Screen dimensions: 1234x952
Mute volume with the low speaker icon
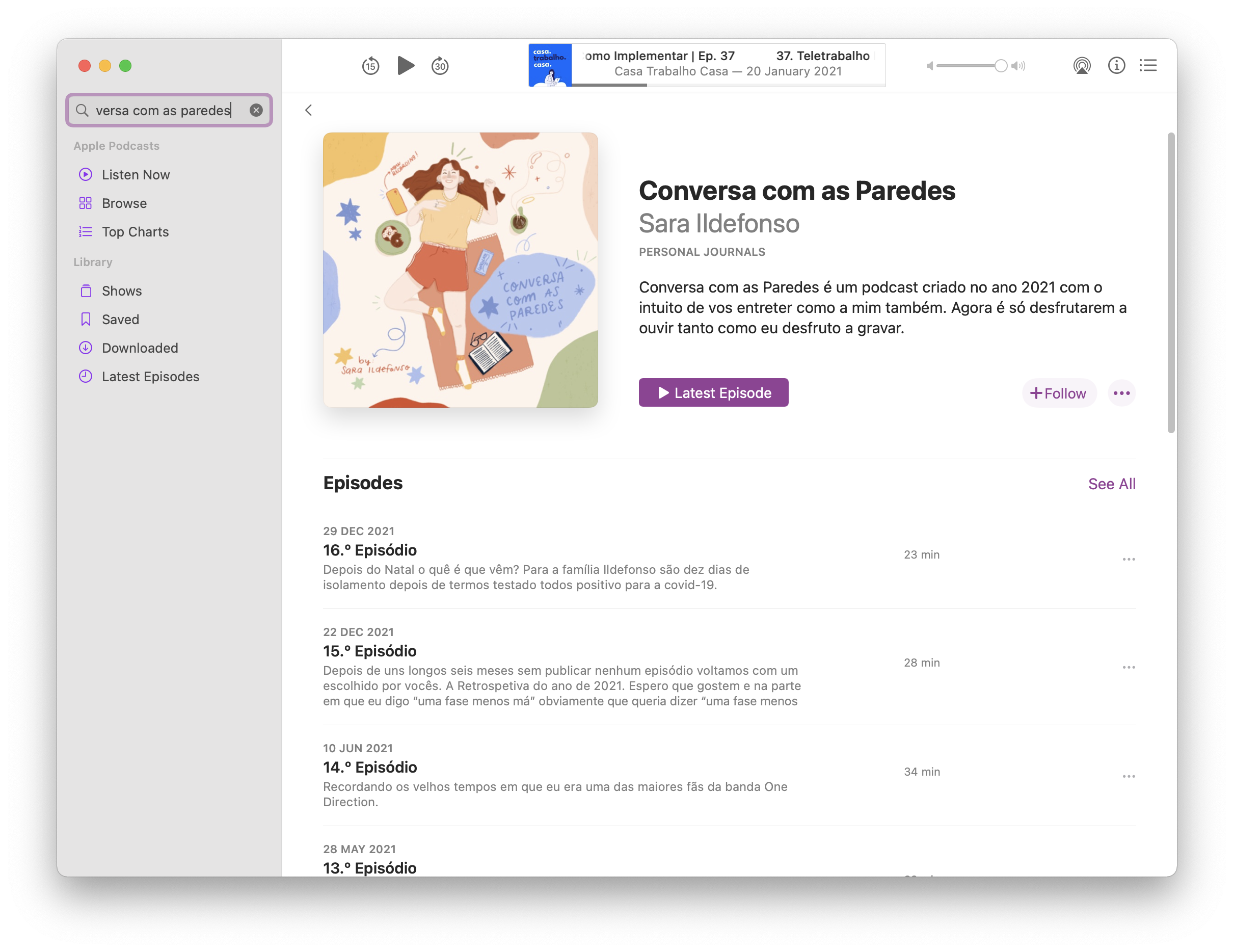[929, 66]
